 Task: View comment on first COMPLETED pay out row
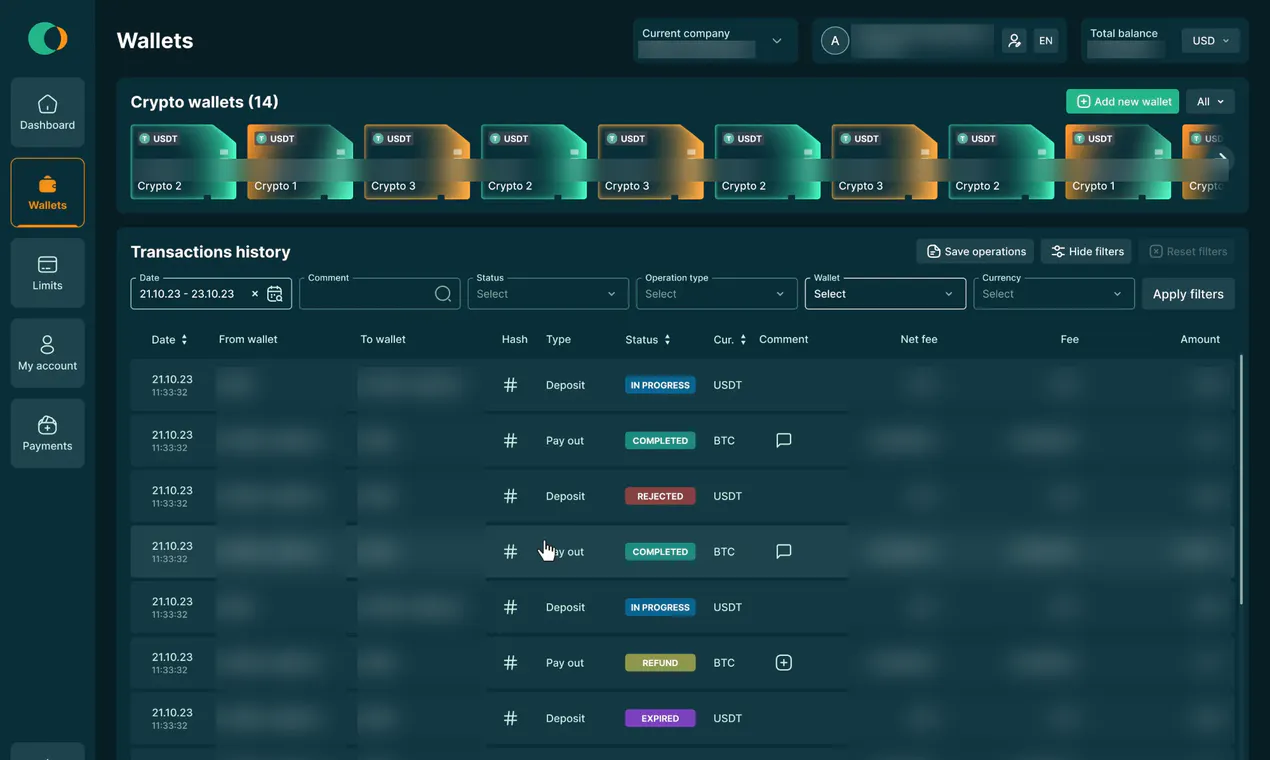click(x=784, y=440)
